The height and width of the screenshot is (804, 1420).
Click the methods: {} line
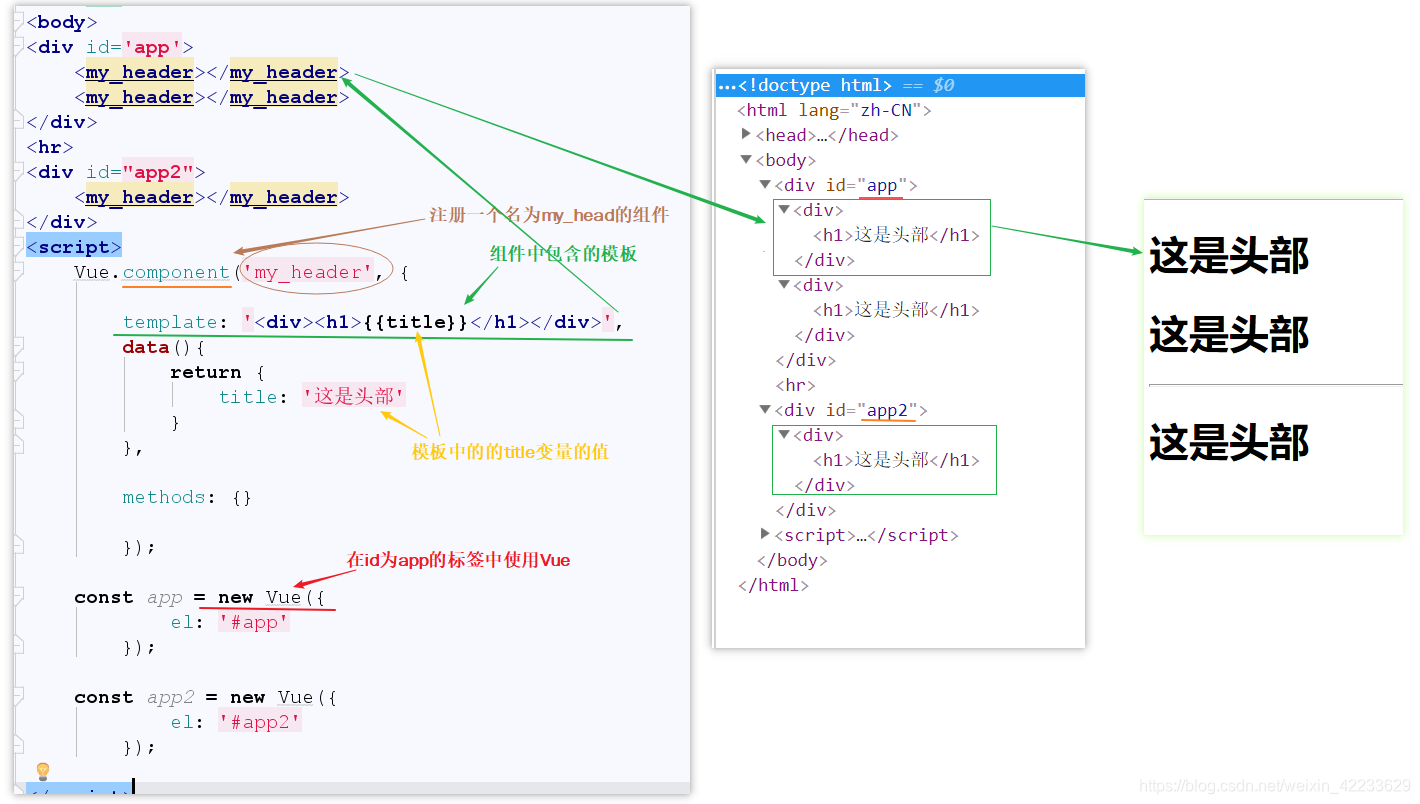(188, 497)
